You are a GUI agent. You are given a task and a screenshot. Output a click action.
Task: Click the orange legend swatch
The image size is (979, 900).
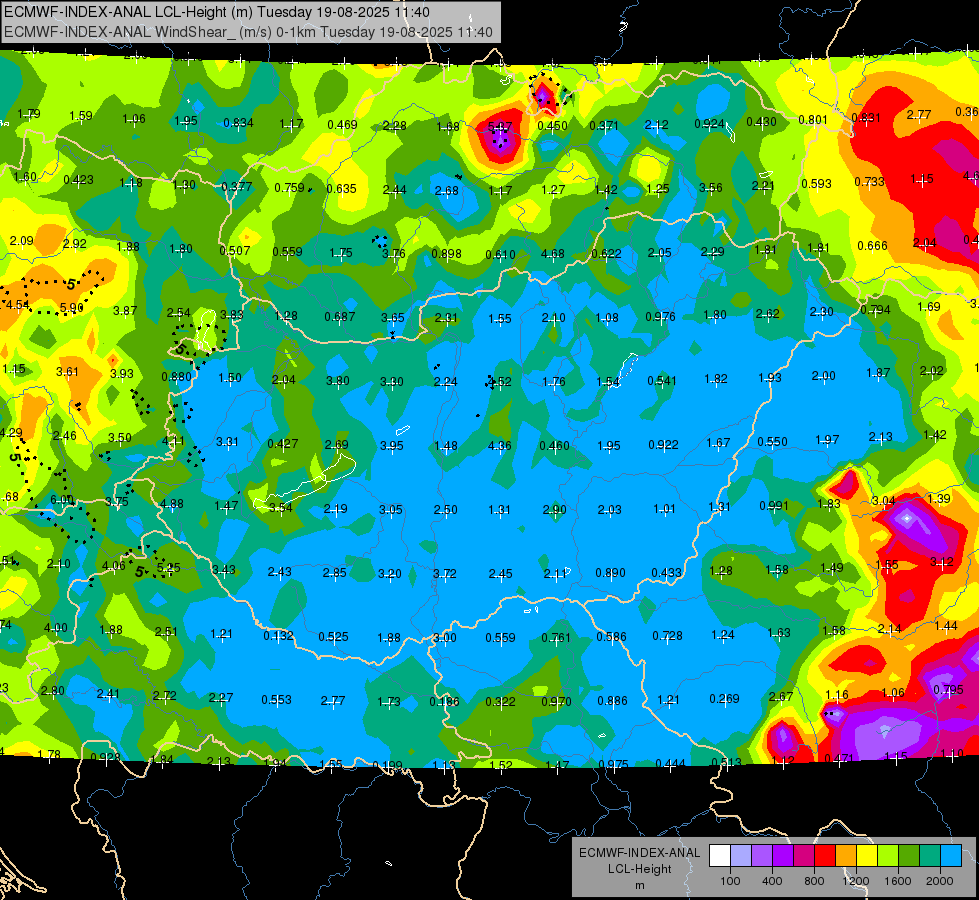coord(846,856)
